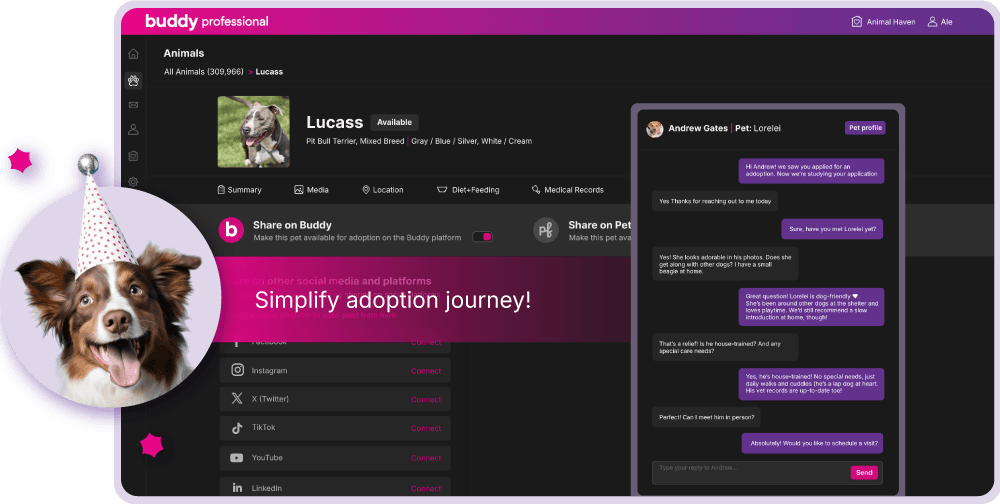Image resolution: width=1000 pixels, height=504 pixels.
Task: Click the Available status badge
Action: 394,122
